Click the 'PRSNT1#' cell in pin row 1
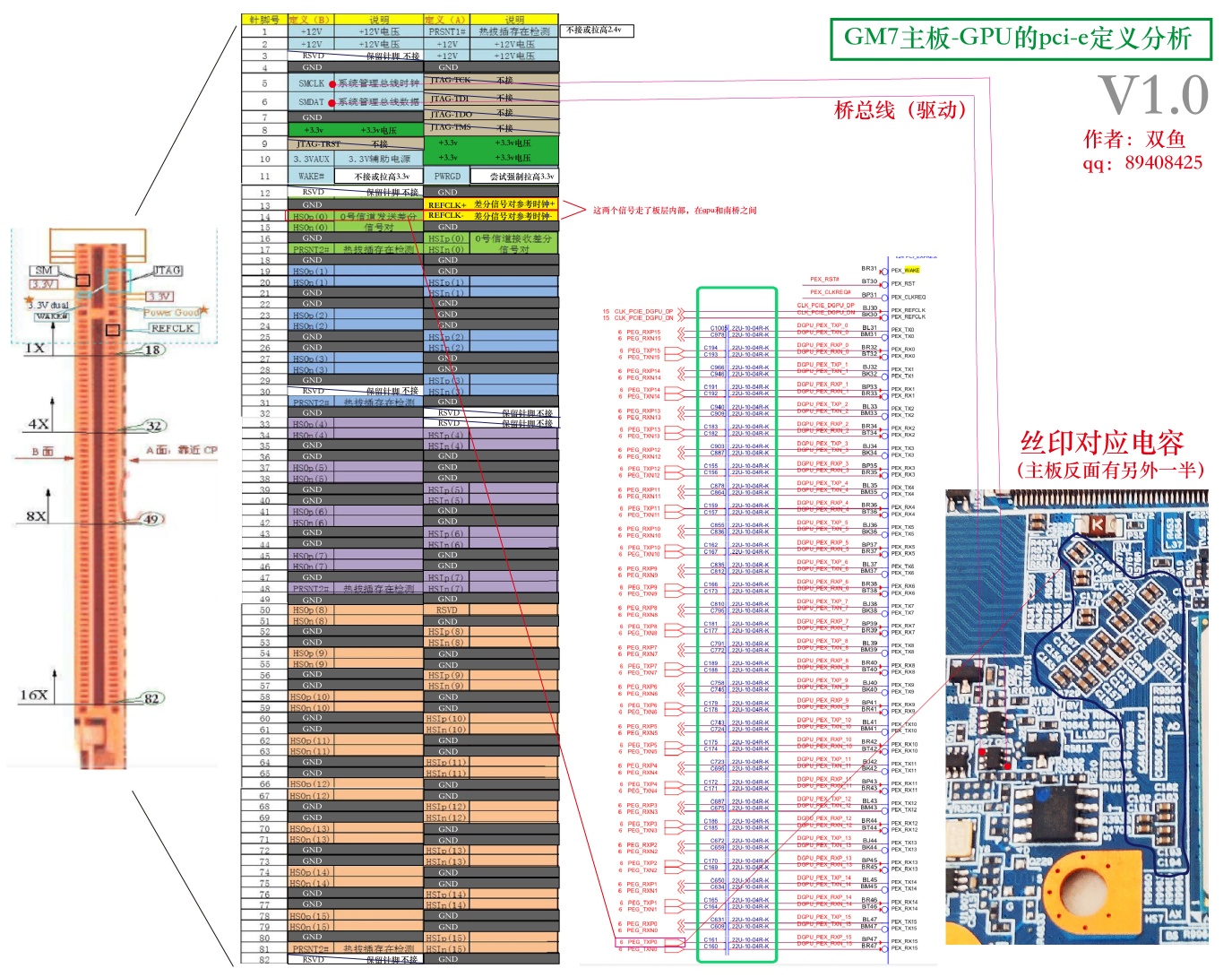Image resolution: width=1232 pixels, height=977 pixels. tap(446, 31)
